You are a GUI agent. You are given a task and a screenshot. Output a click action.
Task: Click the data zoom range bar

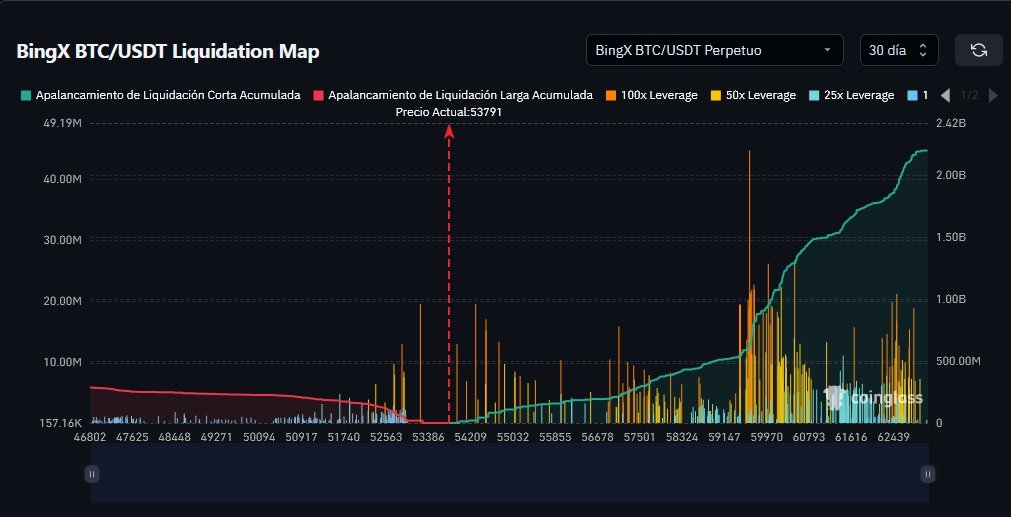[x=509, y=473]
